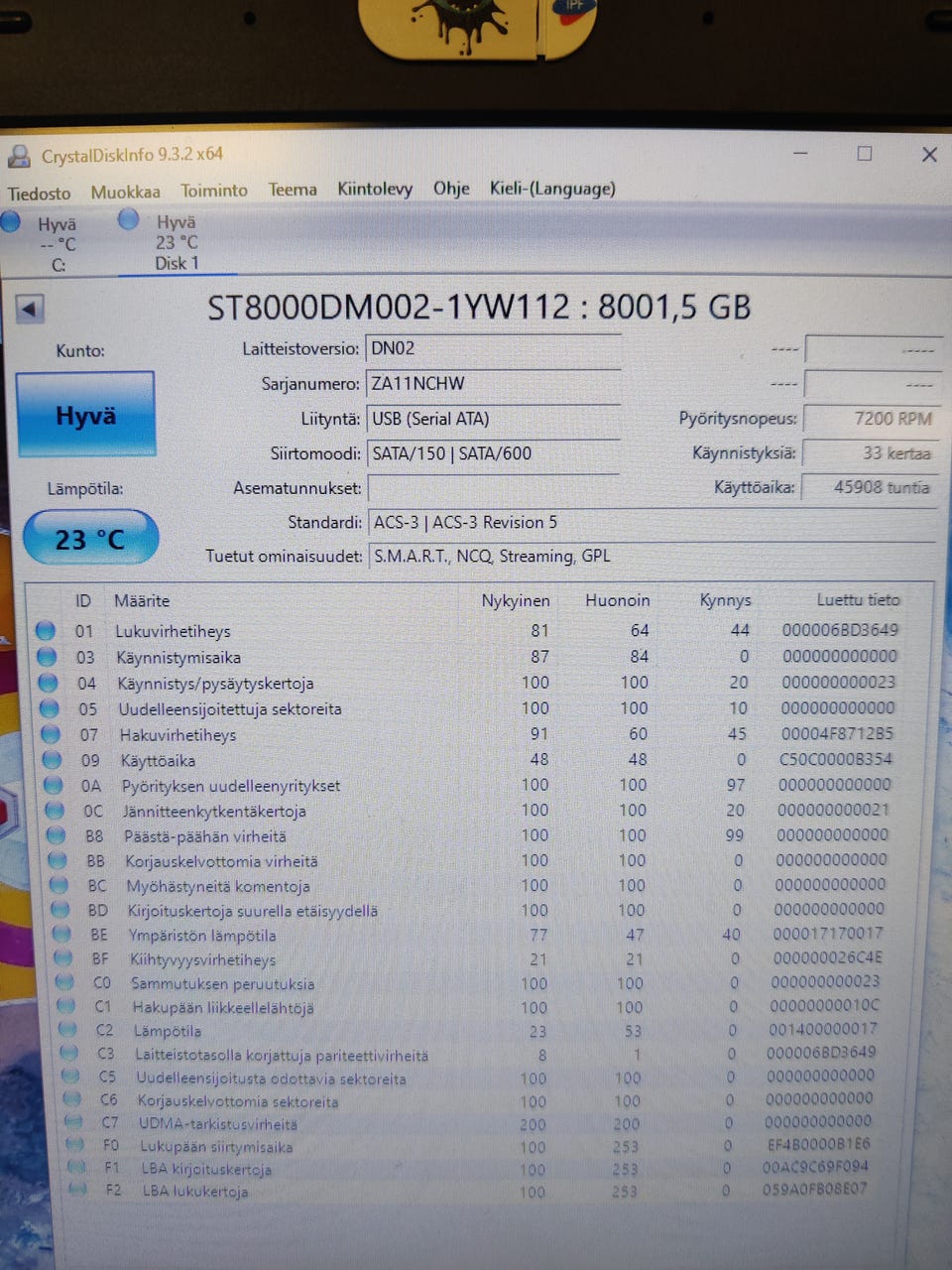Click the Käynnistyksiä value 33 kertaa
This screenshot has height=1270, width=952.
(870, 453)
